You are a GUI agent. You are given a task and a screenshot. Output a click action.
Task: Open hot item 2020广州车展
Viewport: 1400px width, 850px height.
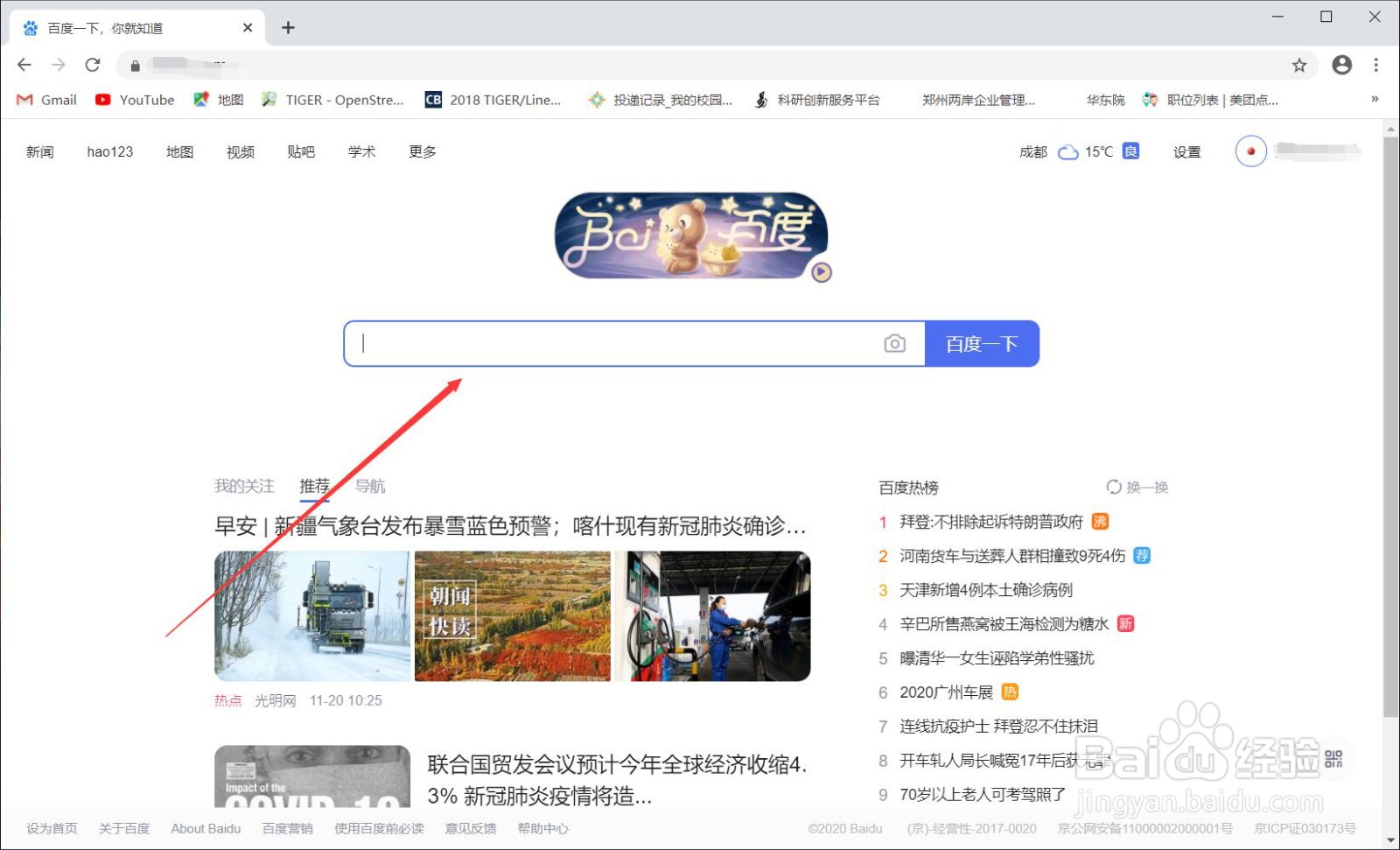[947, 693]
